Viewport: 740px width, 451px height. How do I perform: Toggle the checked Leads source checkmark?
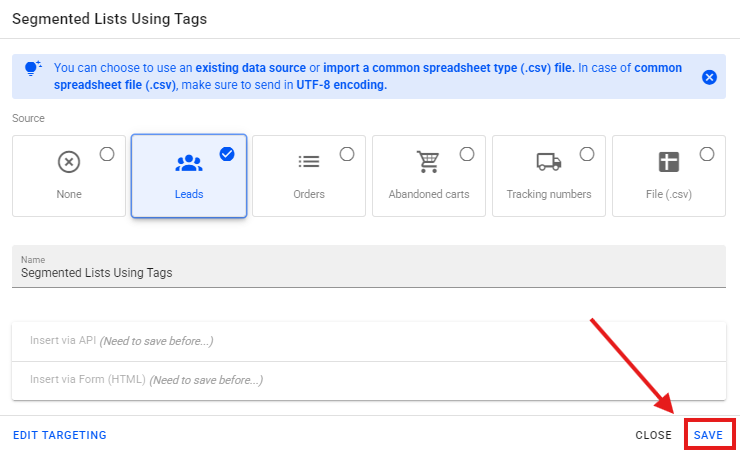[x=227, y=154]
